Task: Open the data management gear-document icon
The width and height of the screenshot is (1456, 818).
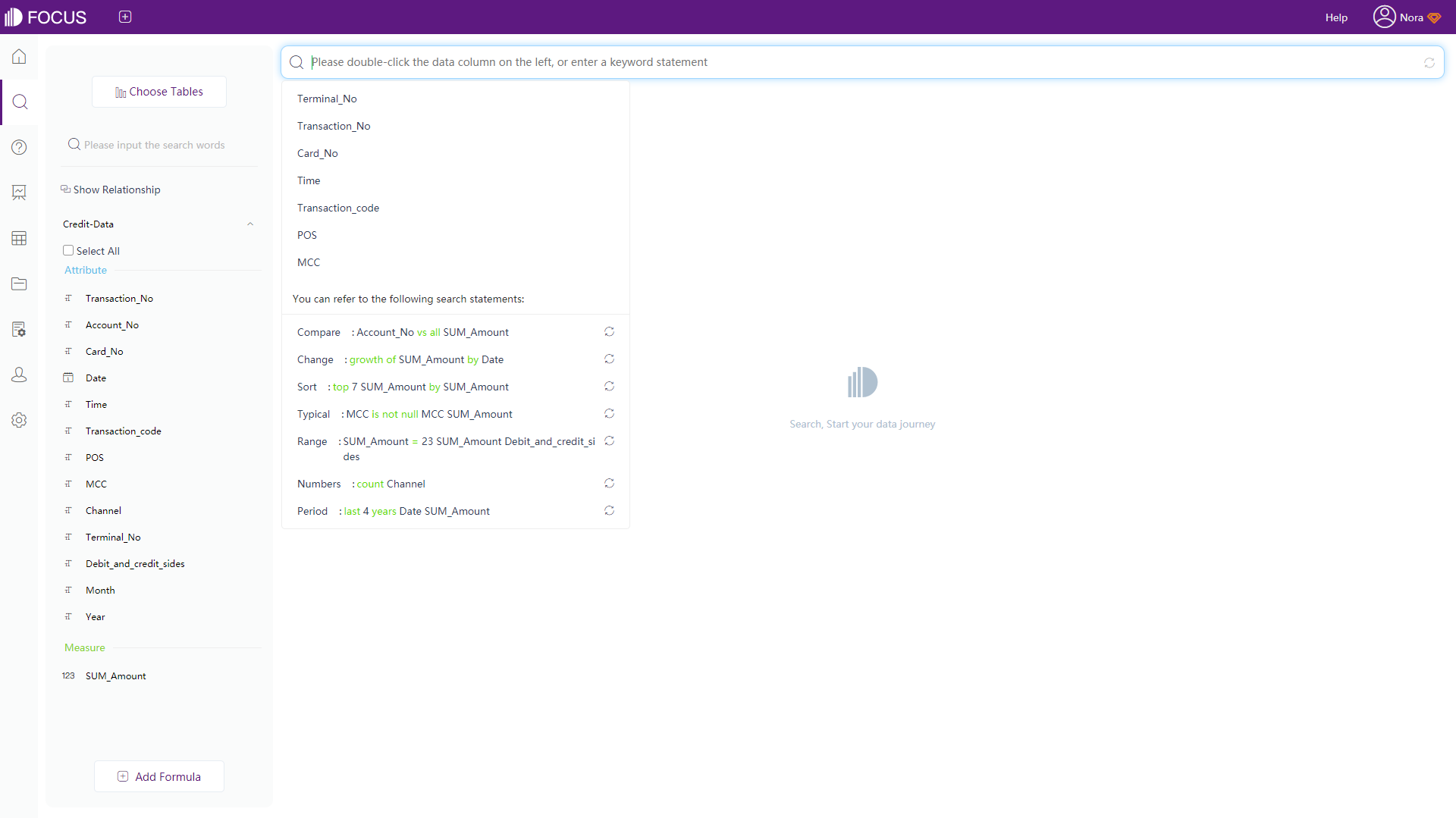Action: click(19, 329)
